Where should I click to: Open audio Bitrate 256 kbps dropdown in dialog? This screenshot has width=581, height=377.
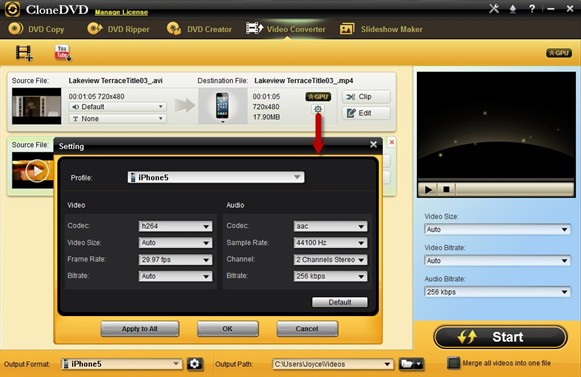[330, 276]
